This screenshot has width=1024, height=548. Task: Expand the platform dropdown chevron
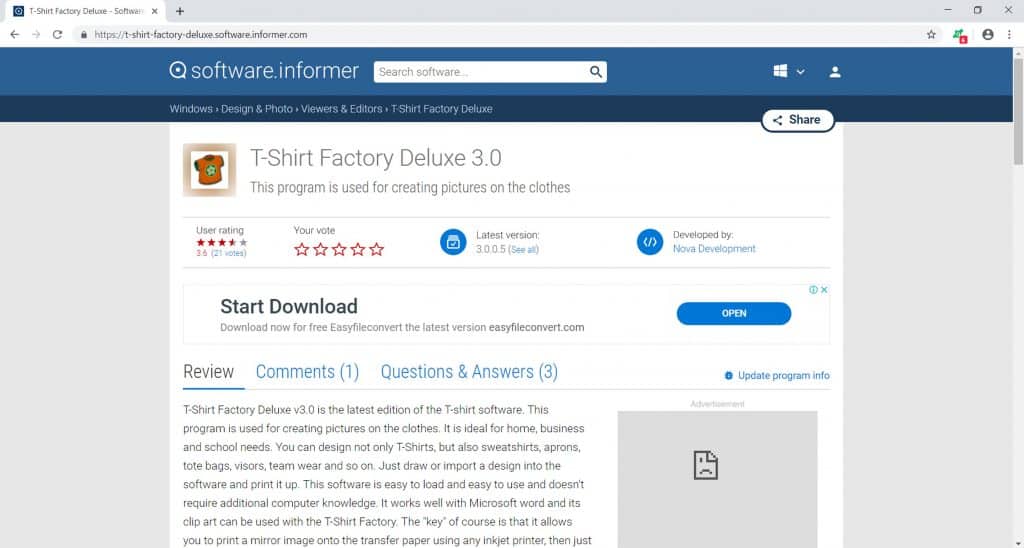tap(801, 72)
